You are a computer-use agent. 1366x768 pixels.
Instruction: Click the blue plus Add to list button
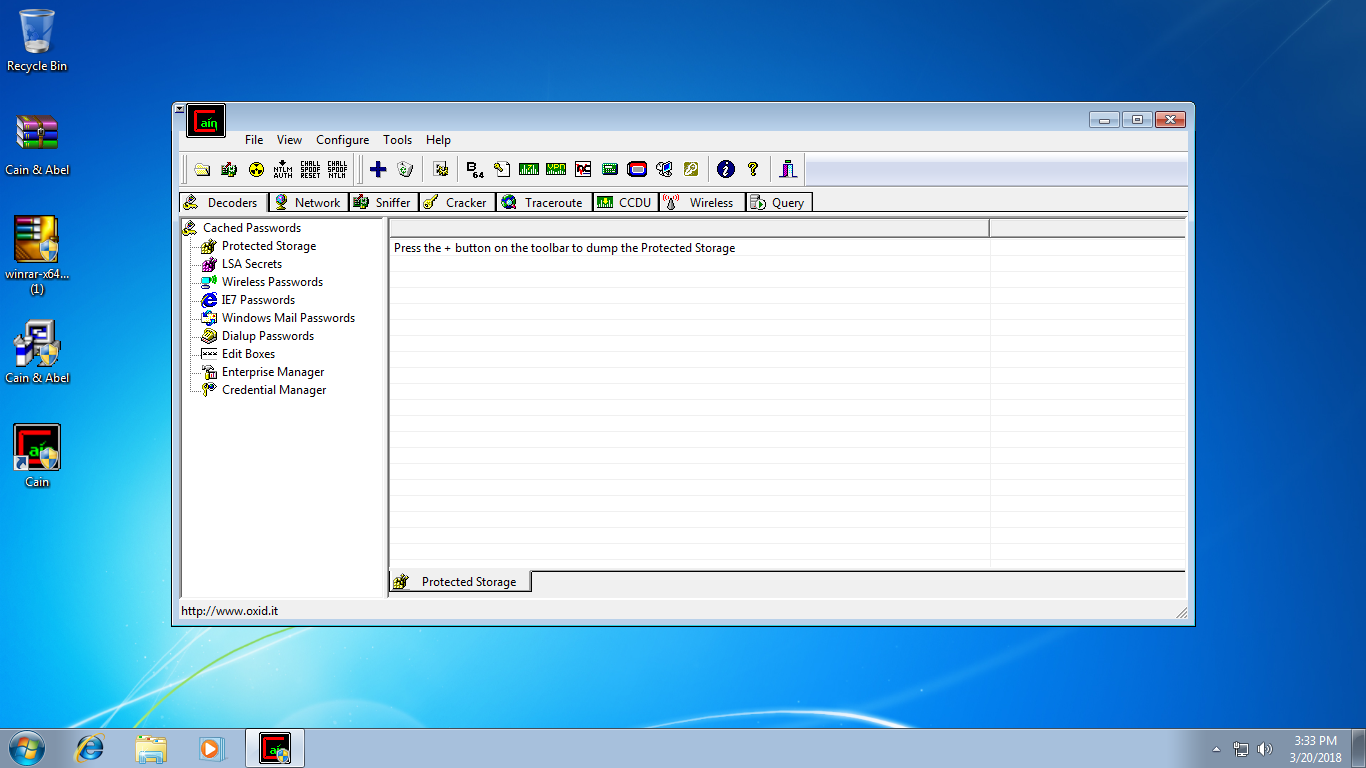pos(378,169)
